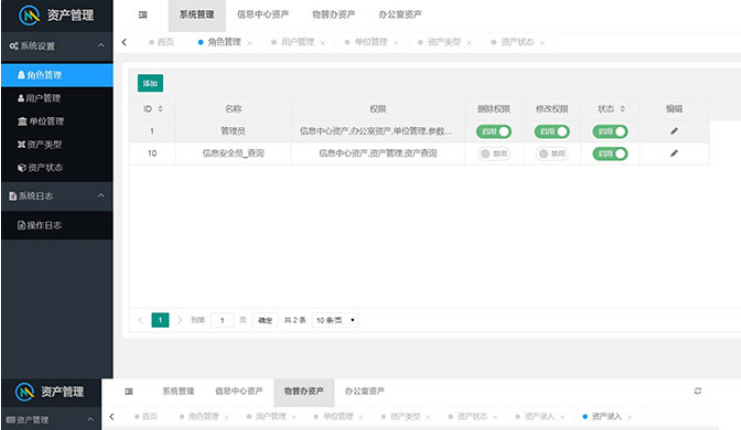Click the 权限 column header
The image size is (741, 430).
point(378,109)
